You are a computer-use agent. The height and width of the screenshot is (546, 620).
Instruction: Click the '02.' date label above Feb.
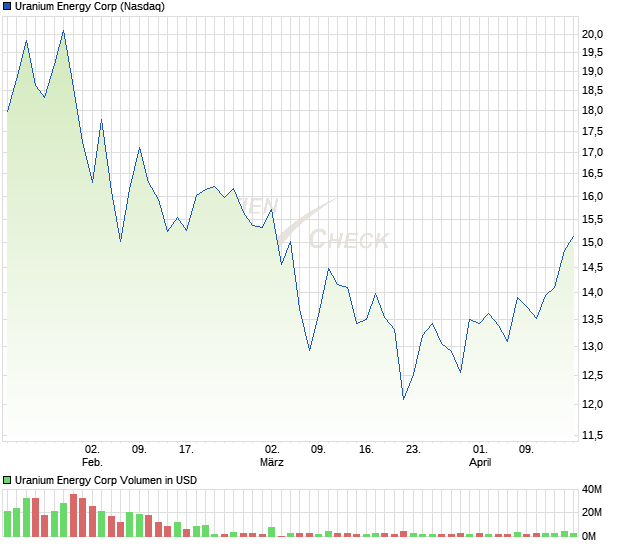point(92,450)
